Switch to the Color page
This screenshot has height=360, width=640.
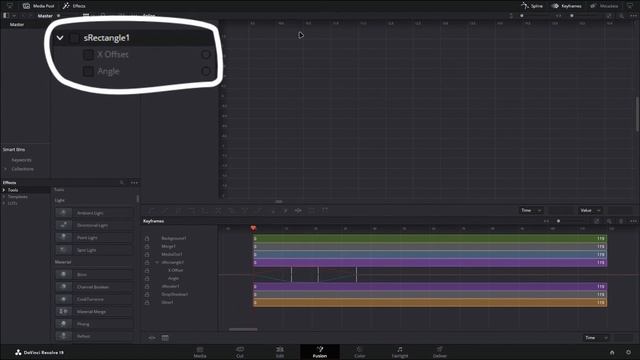(x=359, y=352)
